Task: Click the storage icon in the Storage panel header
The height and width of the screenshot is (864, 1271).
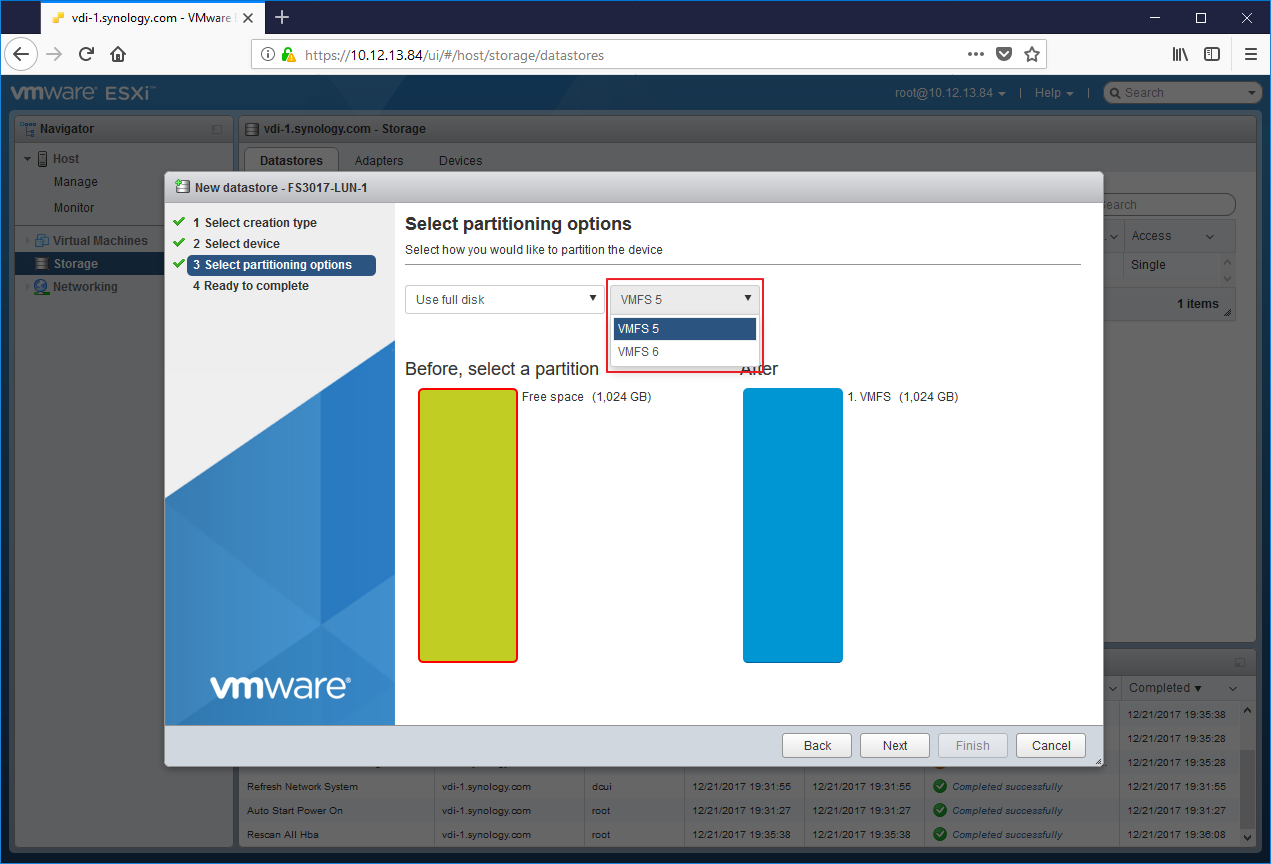Action: click(x=252, y=128)
